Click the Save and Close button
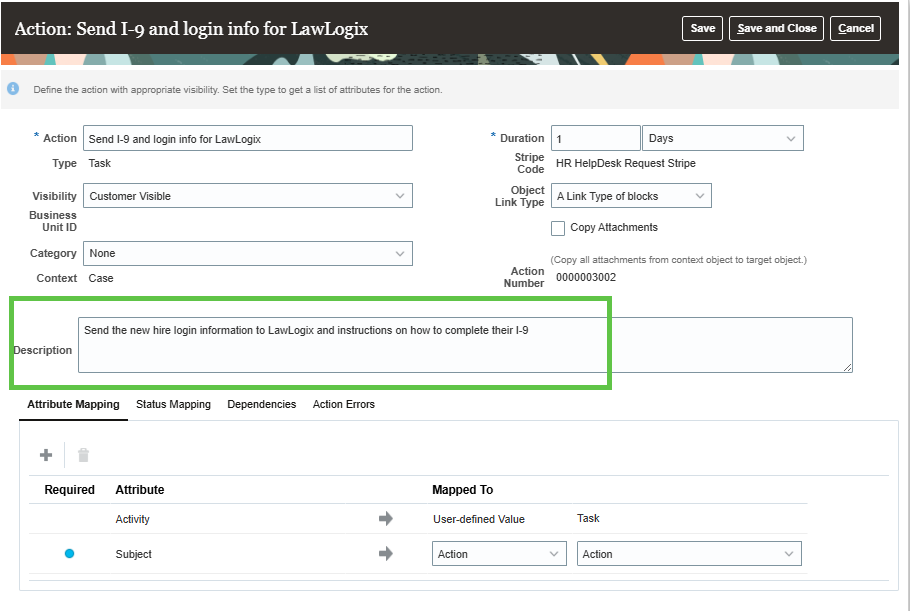This screenshot has height=611, width=910. point(777,28)
